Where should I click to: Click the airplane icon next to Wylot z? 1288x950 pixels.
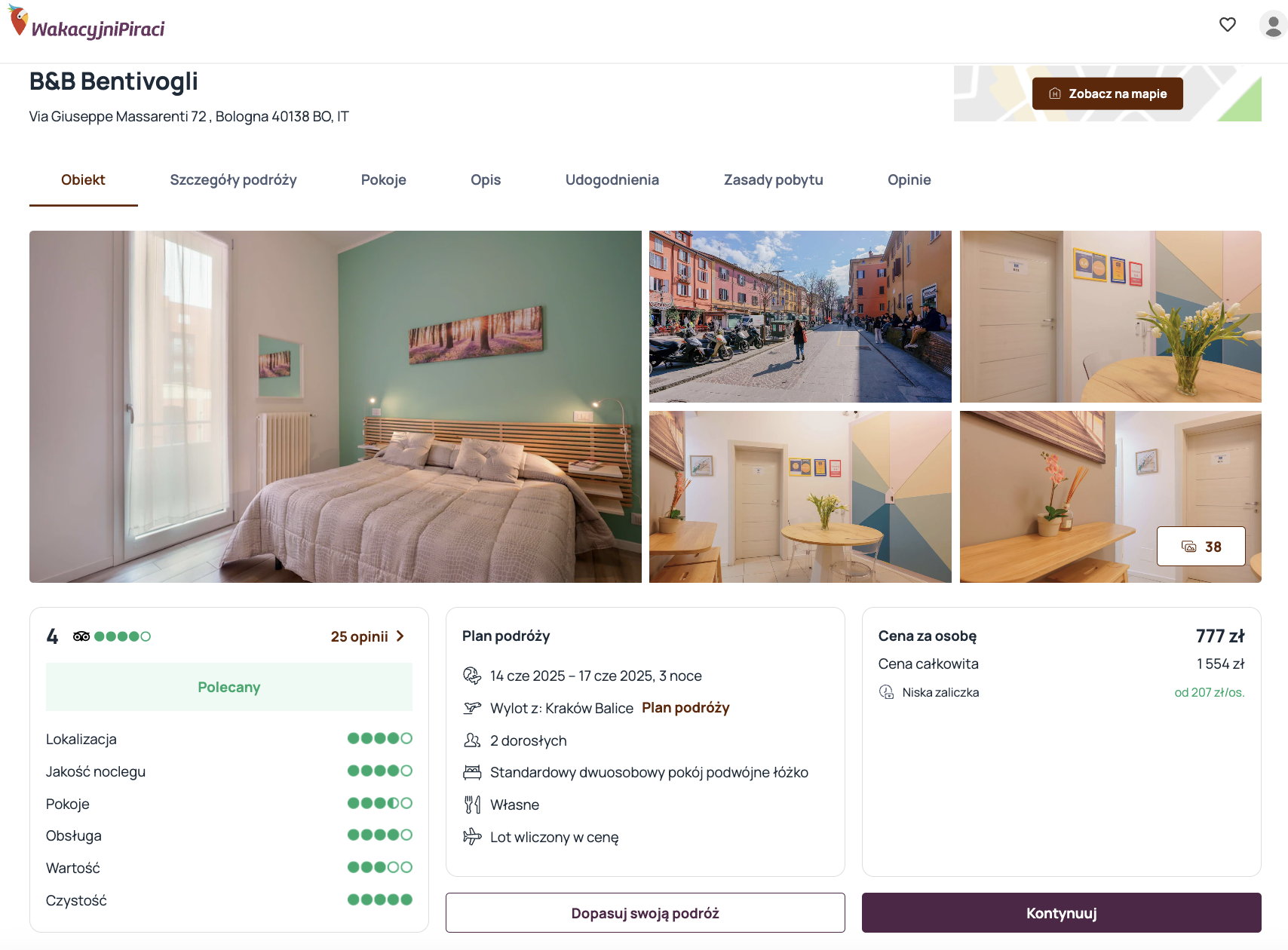(472, 708)
